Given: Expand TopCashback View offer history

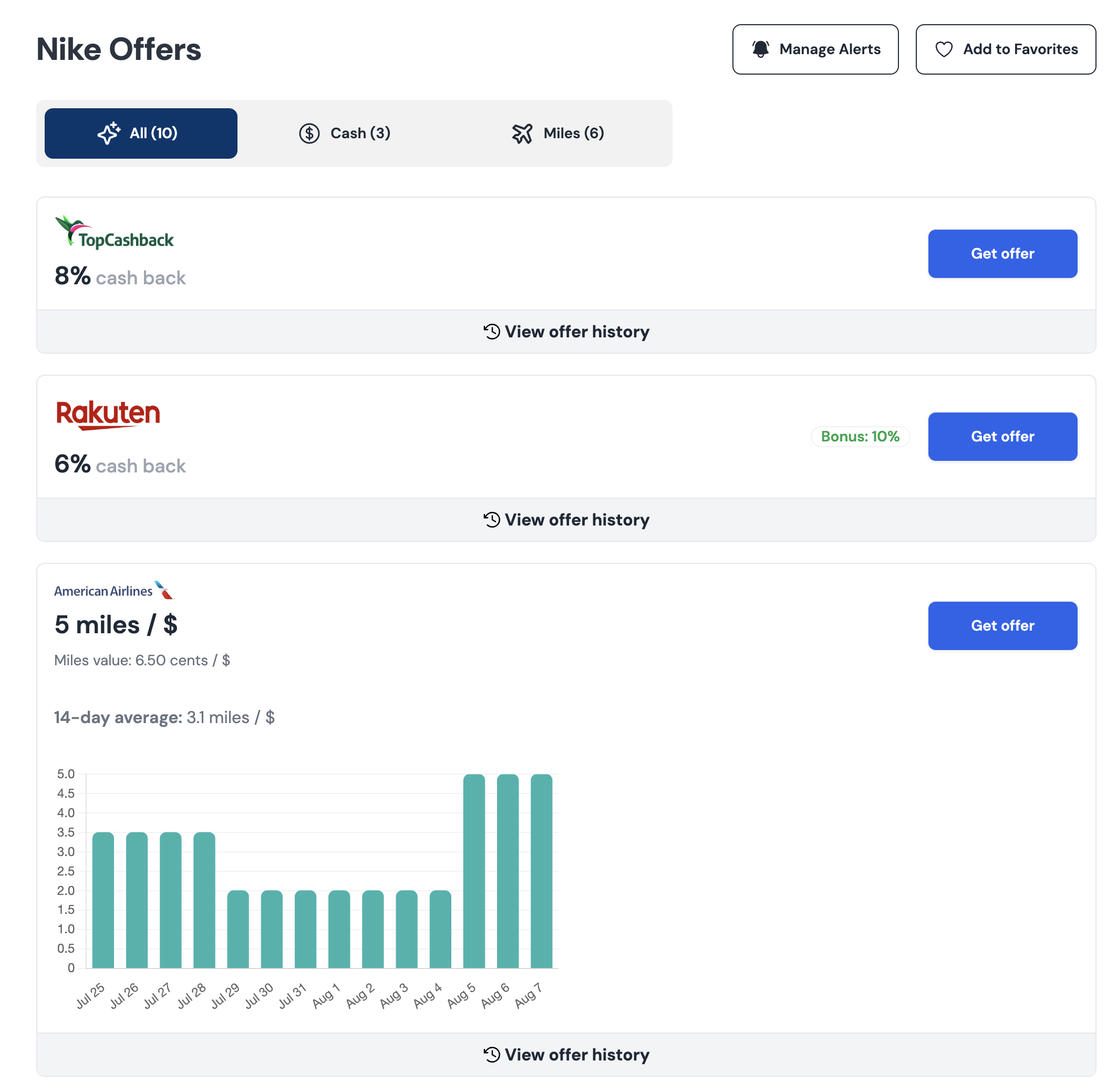Looking at the screenshot, I should [x=566, y=332].
